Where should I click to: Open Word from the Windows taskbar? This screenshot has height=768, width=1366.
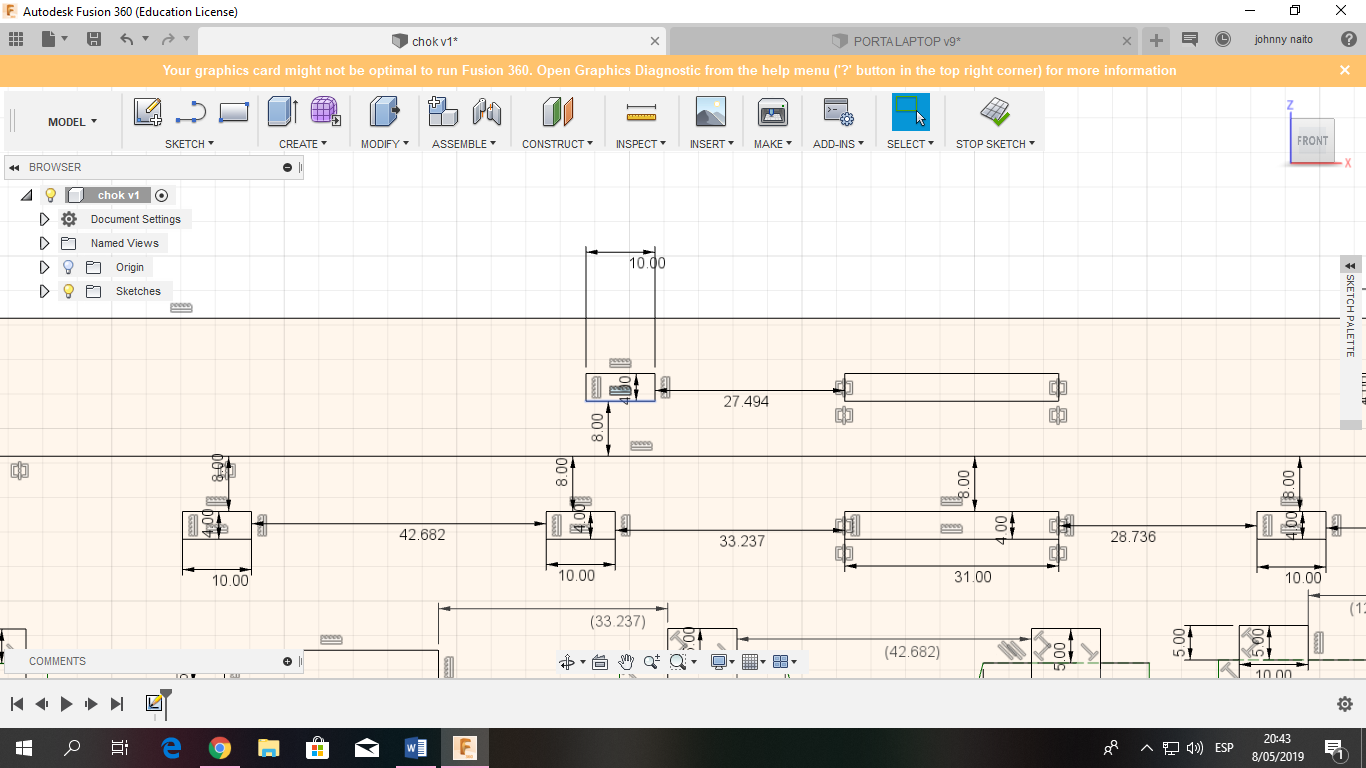[x=416, y=747]
